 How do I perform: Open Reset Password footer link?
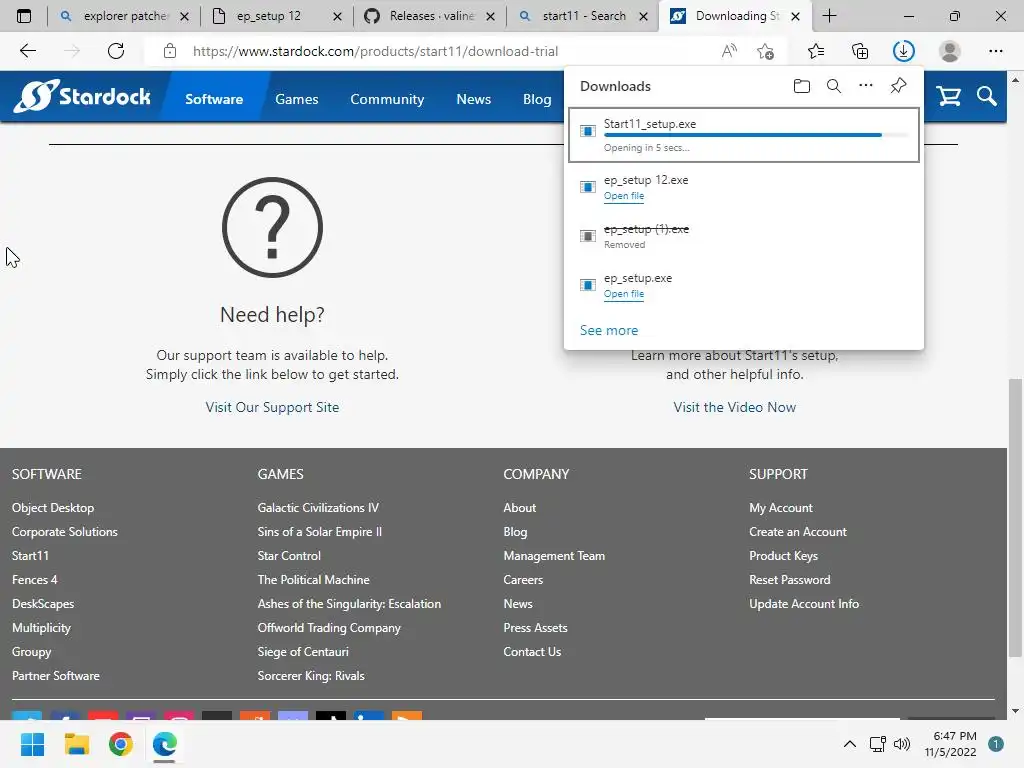(790, 580)
